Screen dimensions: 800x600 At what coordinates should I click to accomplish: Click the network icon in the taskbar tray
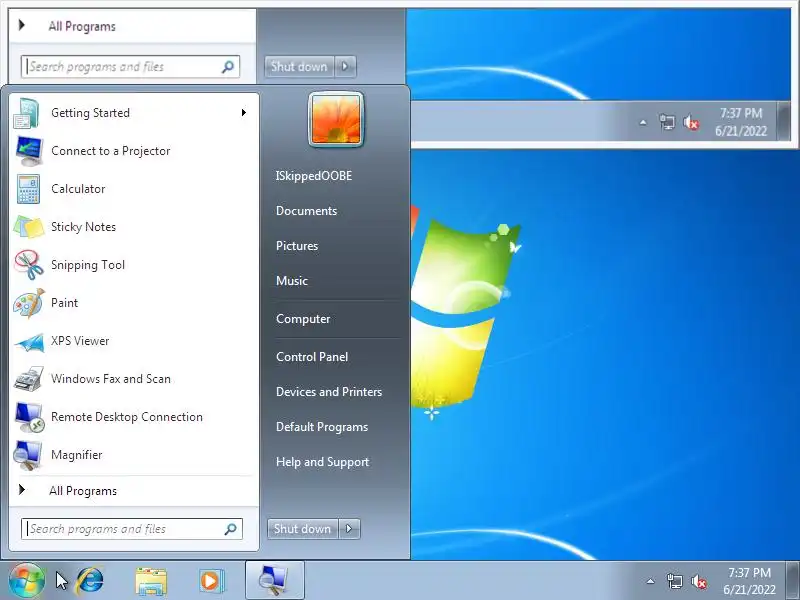point(674,581)
